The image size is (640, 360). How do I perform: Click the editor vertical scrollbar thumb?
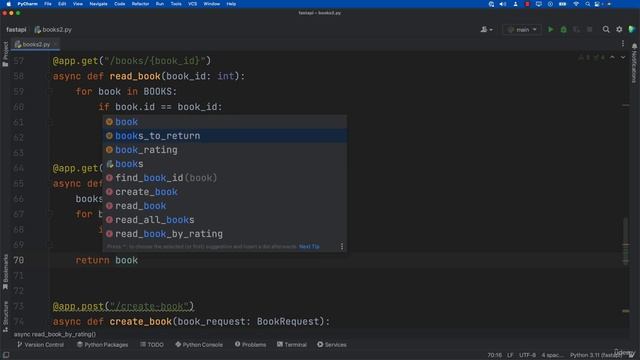click(625, 241)
